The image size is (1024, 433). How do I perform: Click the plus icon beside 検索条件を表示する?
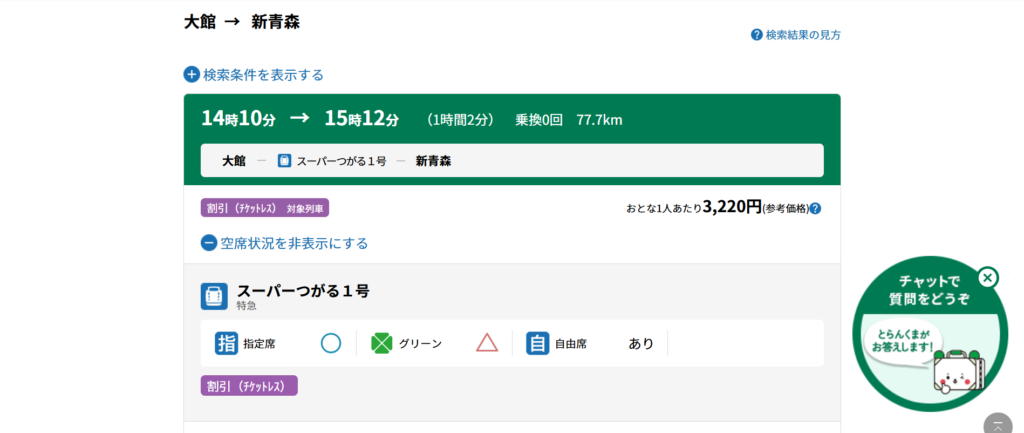192,75
